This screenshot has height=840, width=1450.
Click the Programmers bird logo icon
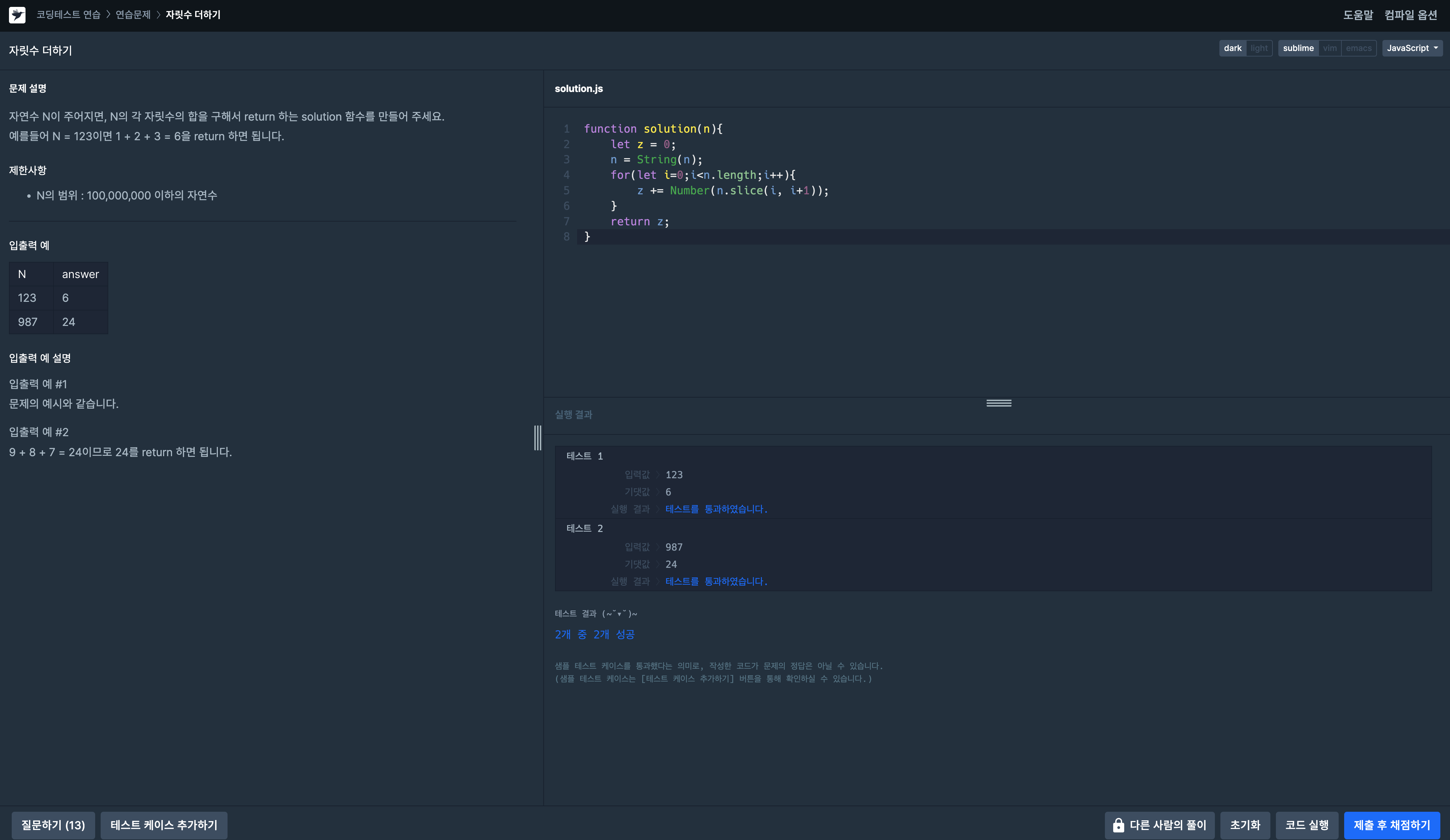point(17,15)
